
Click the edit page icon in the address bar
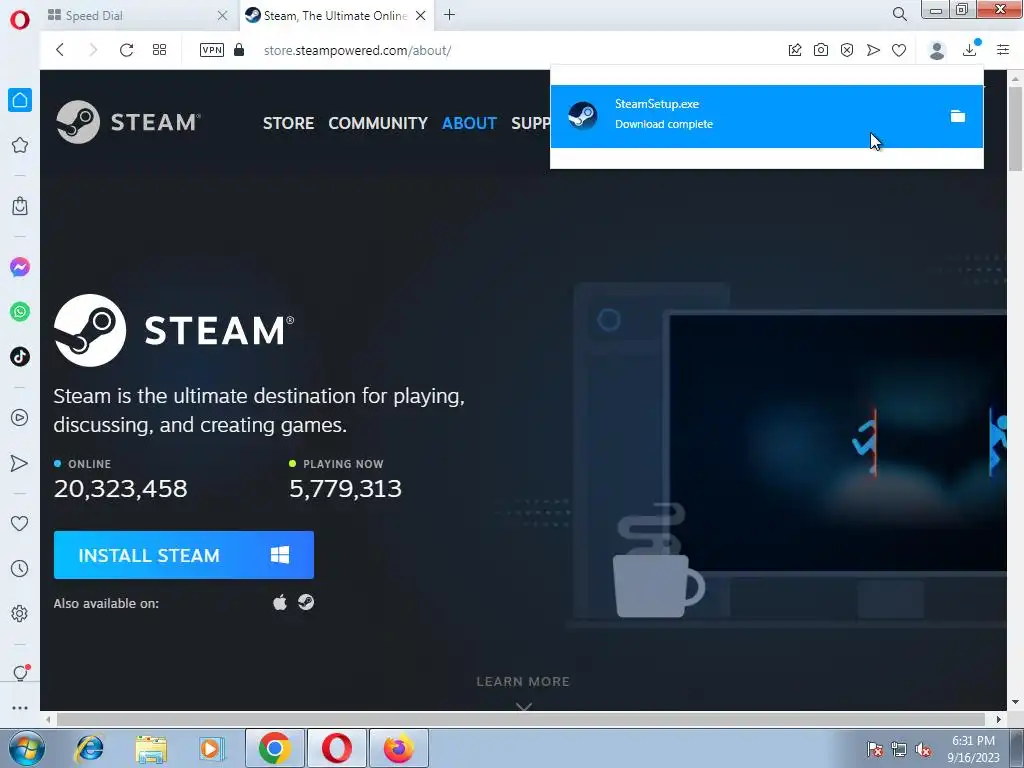pyautogui.click(x=795, y=50)
